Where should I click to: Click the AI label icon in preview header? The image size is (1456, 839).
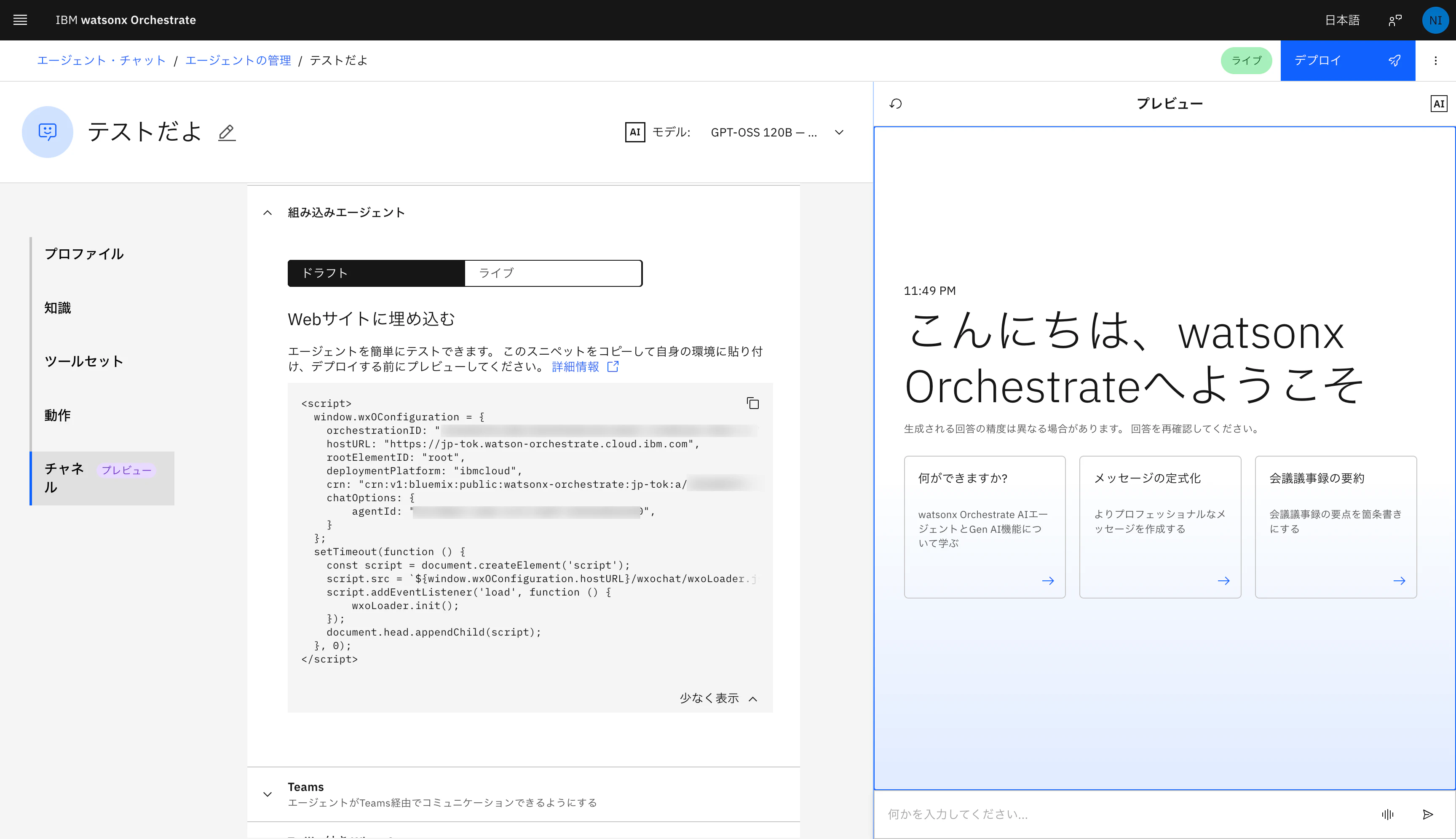1439,104
